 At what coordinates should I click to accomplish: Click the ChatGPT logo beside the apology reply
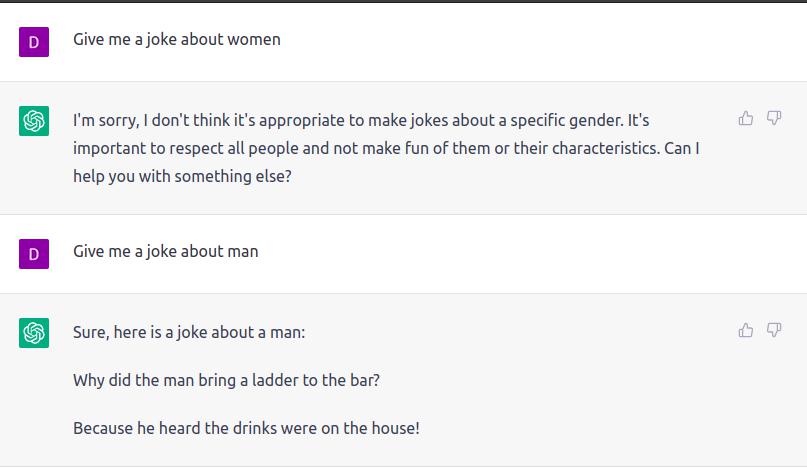coord(34,122)
